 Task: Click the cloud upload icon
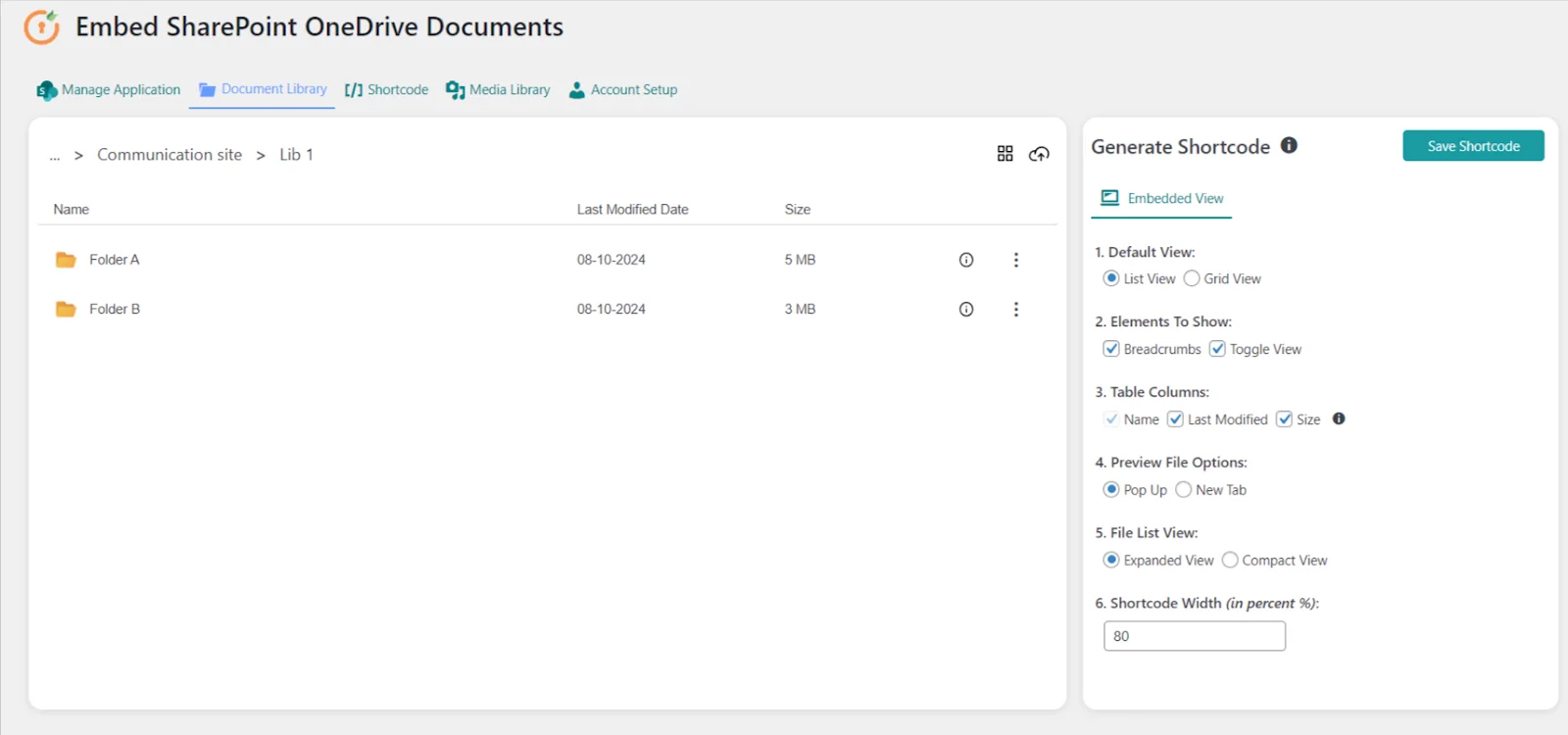(x=1039, y=154)
